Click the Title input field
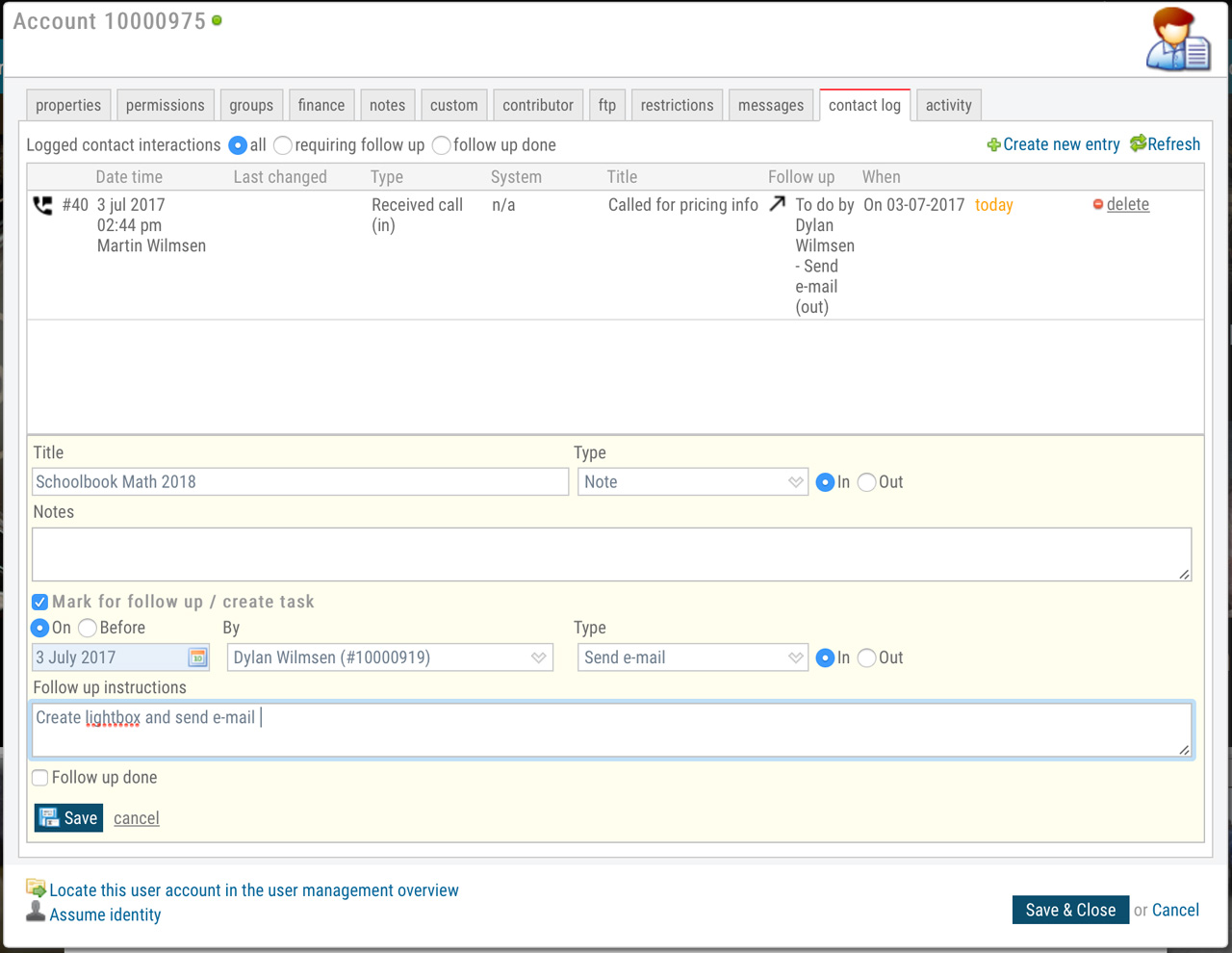 tap(300, 482)
